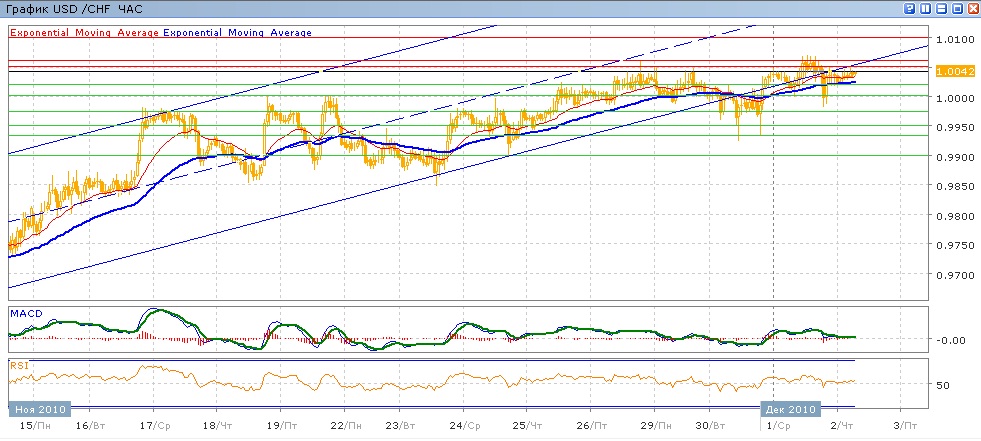Maximize the USD/CHF chart window
This screenshot has height=441, width=981.
957,8
